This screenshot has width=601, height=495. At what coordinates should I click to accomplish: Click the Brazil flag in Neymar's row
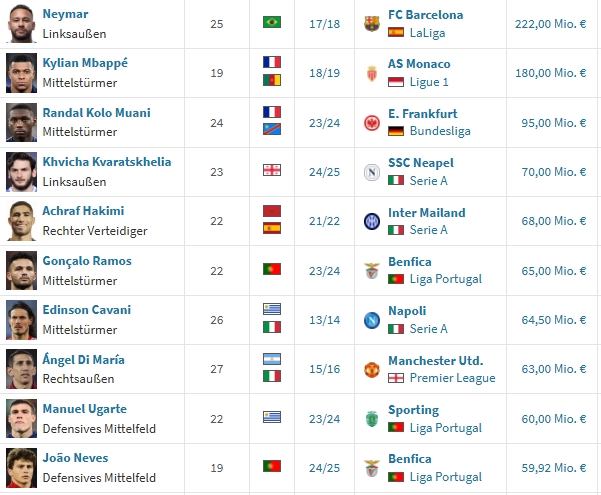pos(271,22)
